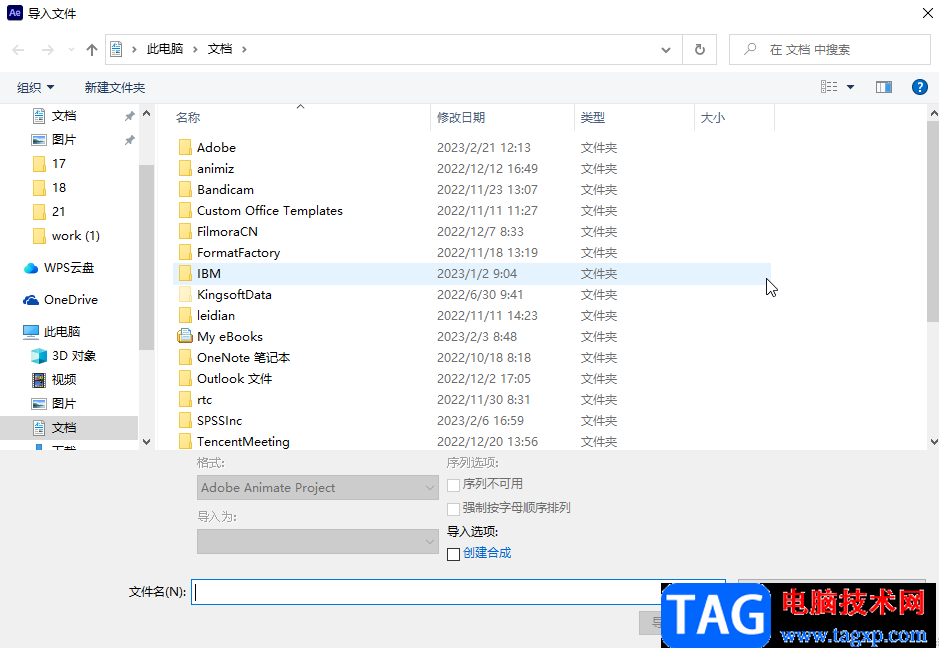Sort by 类型 column header

(592, 117)
